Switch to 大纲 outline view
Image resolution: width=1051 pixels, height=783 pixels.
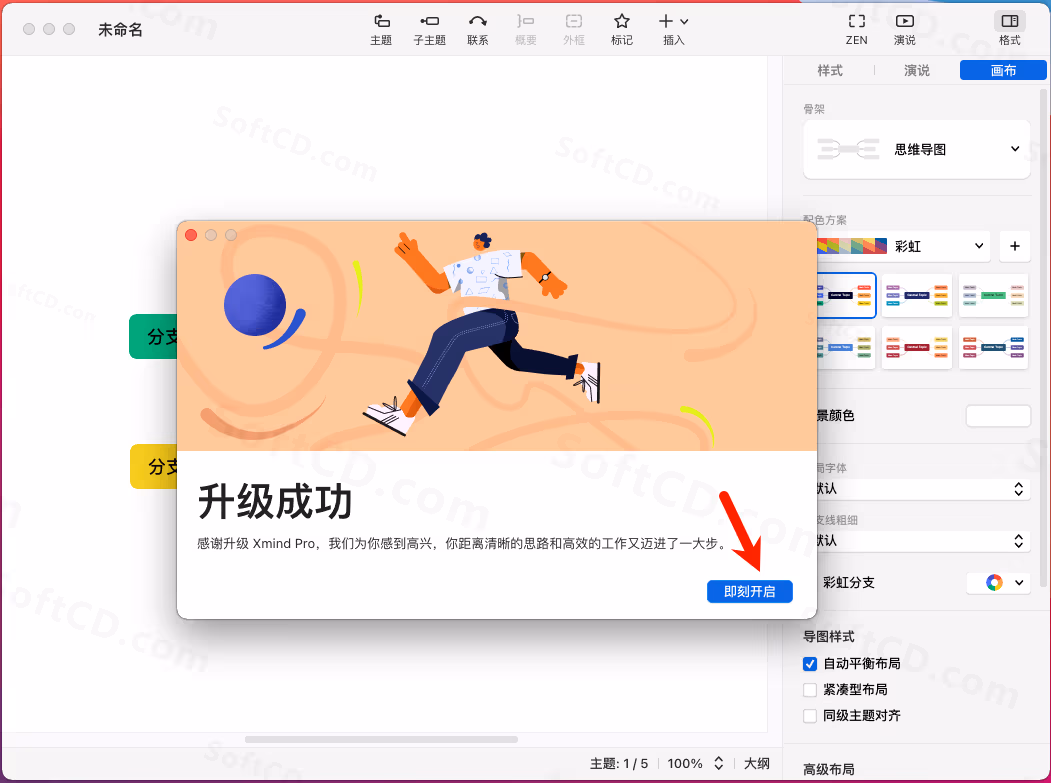(x=757, y=763)
